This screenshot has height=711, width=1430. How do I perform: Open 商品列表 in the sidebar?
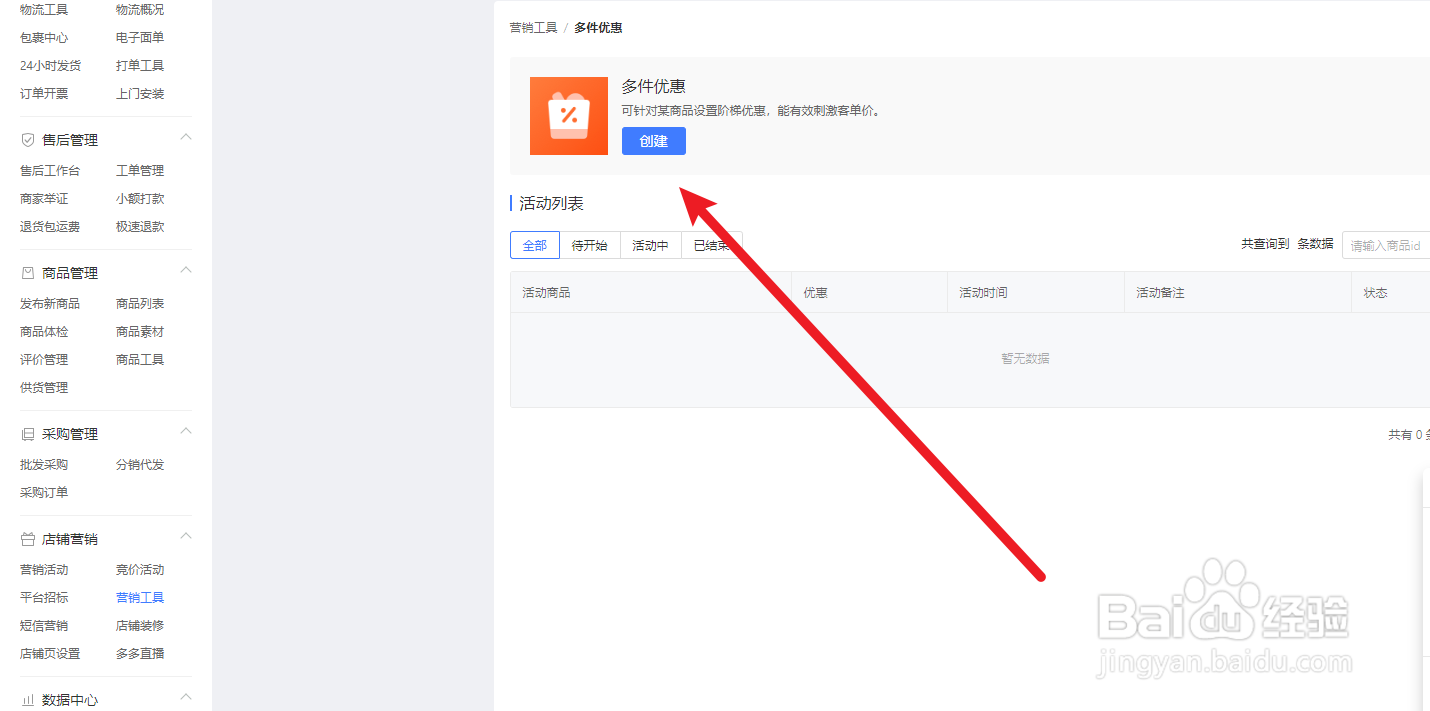coord(140,302)
